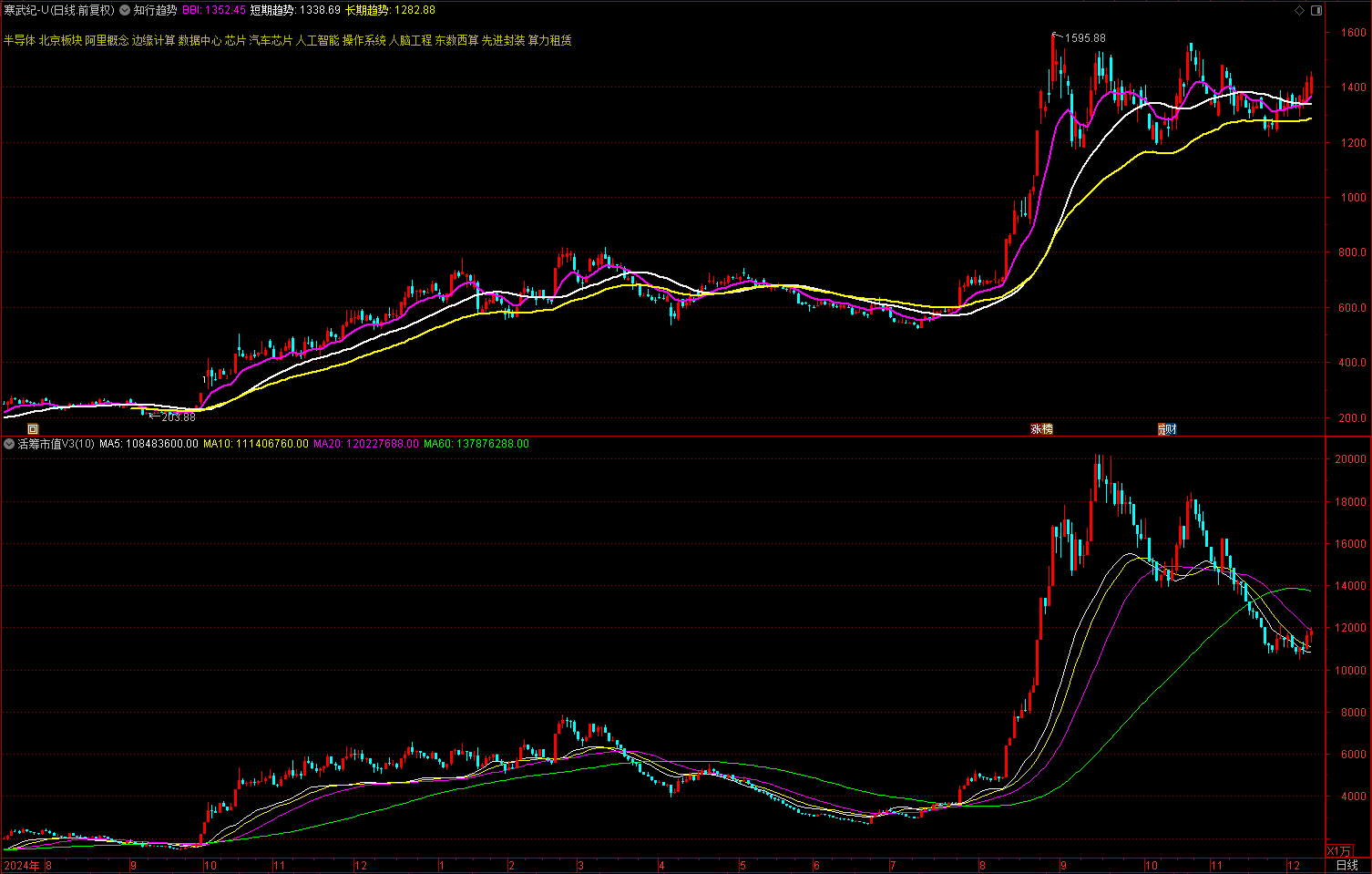Expand the 活筹市值V3 indicator dropdown arrow
Screen dimensions: 1372x874
click(x=9, y=444)
